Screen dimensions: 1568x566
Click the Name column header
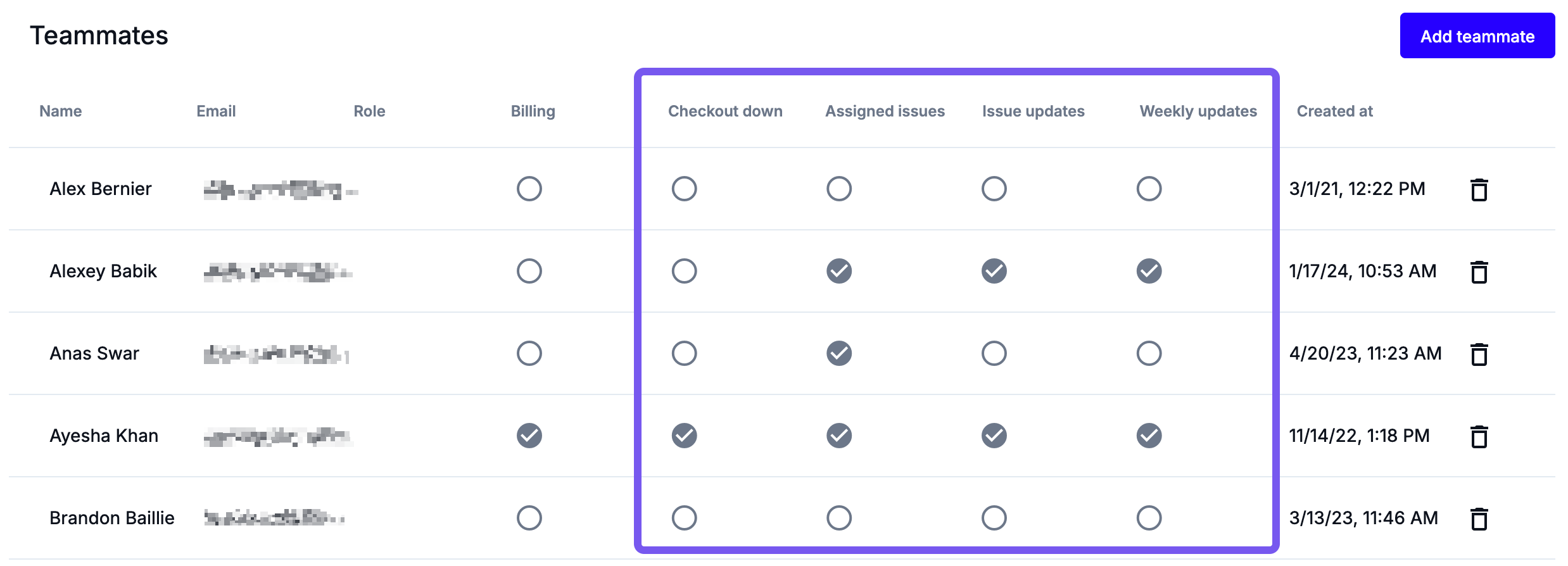[x=61, y=111]
